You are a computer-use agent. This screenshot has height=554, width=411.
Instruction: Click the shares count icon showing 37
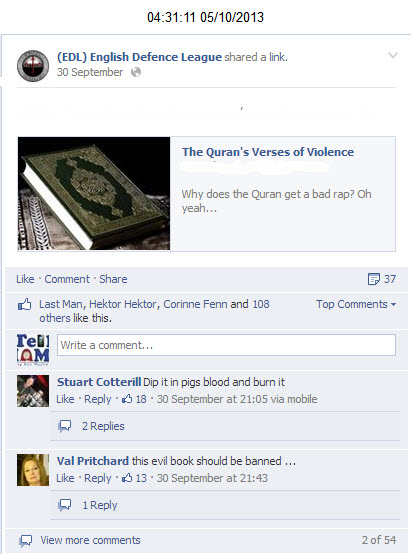[x=382, y=279]
